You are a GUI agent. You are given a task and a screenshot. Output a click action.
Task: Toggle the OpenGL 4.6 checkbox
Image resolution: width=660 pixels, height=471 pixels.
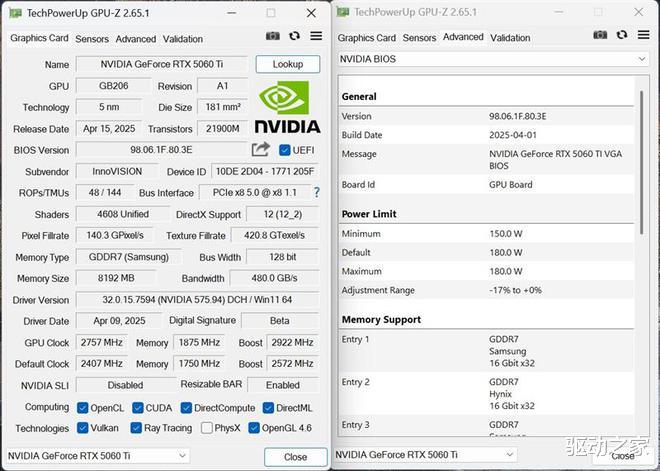pos(254,428)
